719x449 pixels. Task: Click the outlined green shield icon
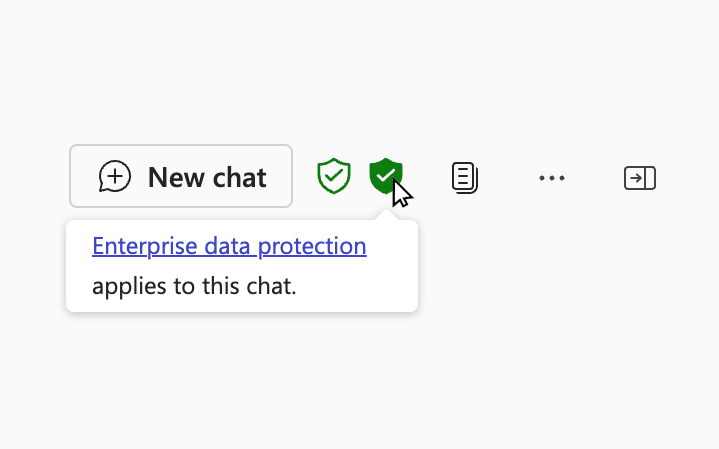[x=334, y=176]
